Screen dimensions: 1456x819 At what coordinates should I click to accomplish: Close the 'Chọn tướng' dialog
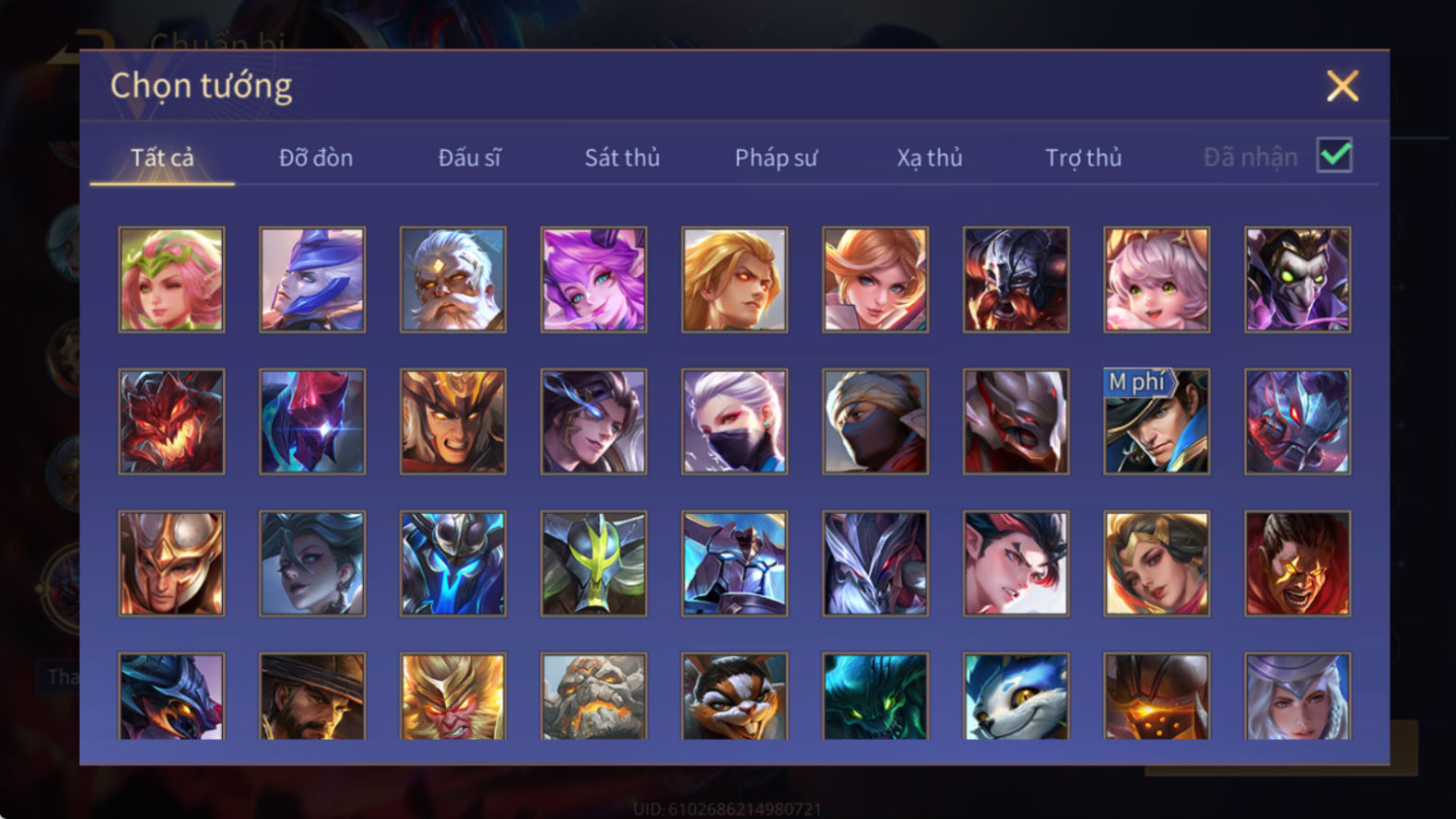(x=1343, y=86)
